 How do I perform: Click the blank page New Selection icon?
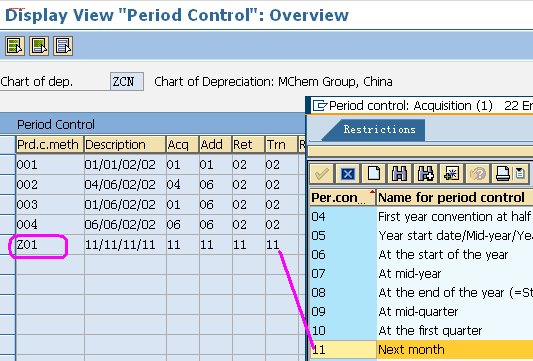pyautogui.click(x=374, y=174)
